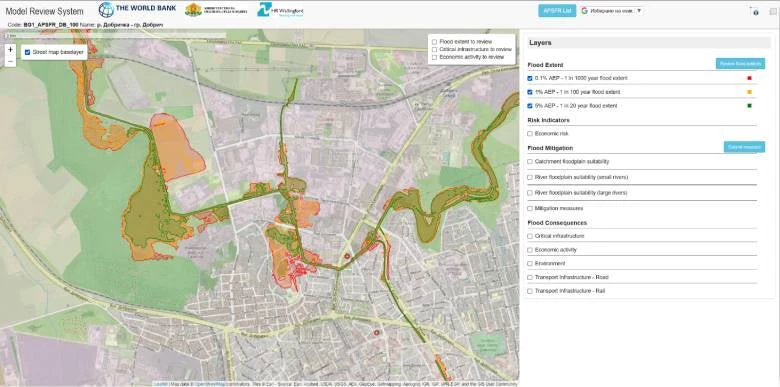Click the Google icon in language selector
Screen dimensions: 780x387
point(585,10)
